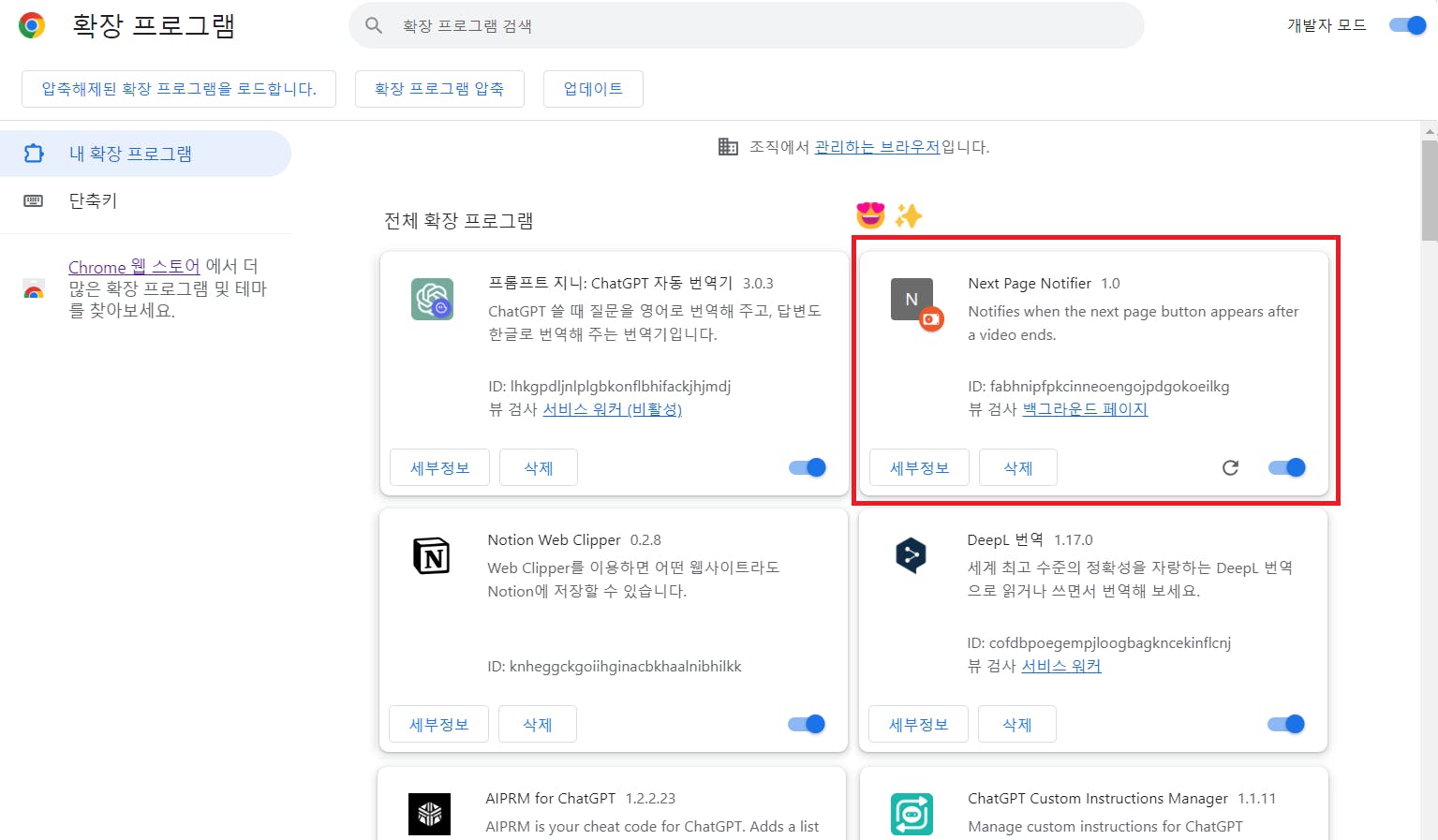Open the 관리하는 브라우저 link
Viewport: 1438px width, 840px height.
click(878, 147)
